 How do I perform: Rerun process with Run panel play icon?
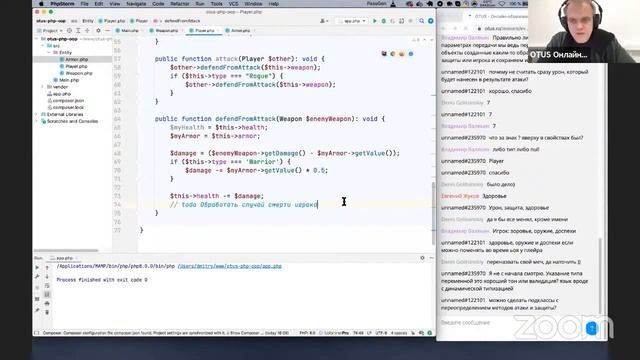click(x=37, y=267)
